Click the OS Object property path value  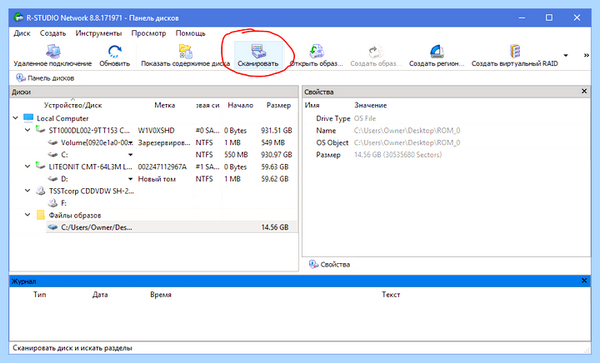[407, 143]
